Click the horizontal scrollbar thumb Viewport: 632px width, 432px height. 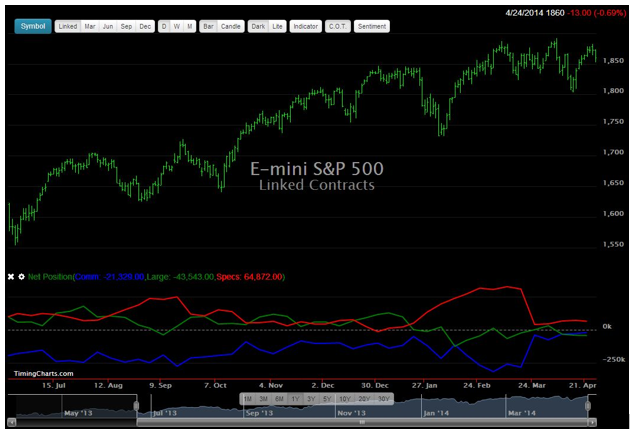click(x=362, y=422)
